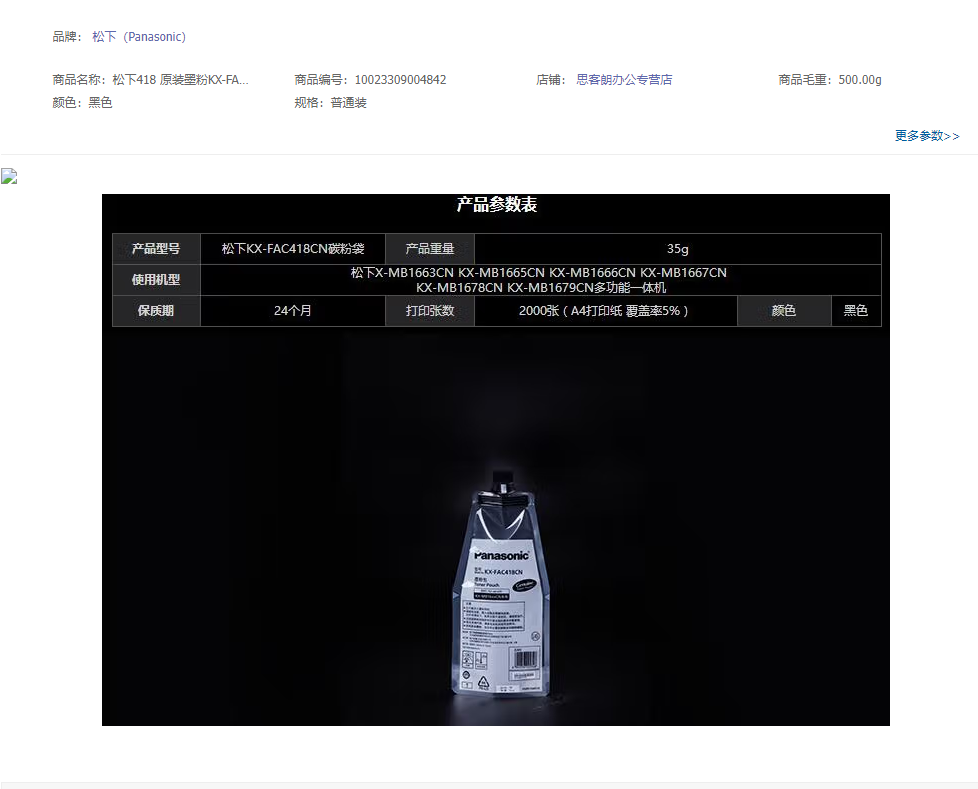978x789 pixels.
Task: Click the 24个月 shelf life cell
Action: (x=293, y=311)
